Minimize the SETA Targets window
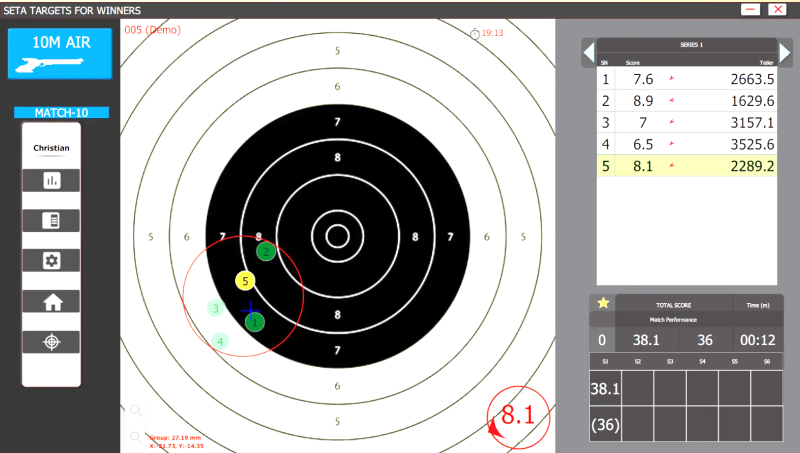This screenshot has width=800, height=453. point(750,9)
